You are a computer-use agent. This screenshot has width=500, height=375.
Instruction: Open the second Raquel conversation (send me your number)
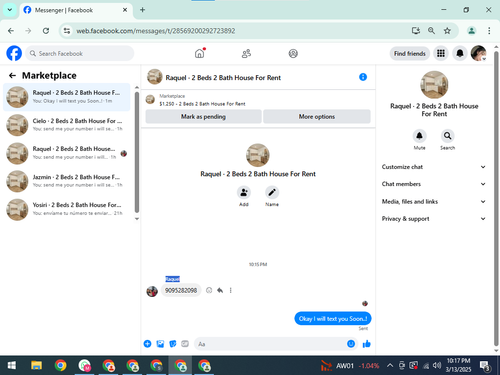pyautogui.click(x=67, y=153)
